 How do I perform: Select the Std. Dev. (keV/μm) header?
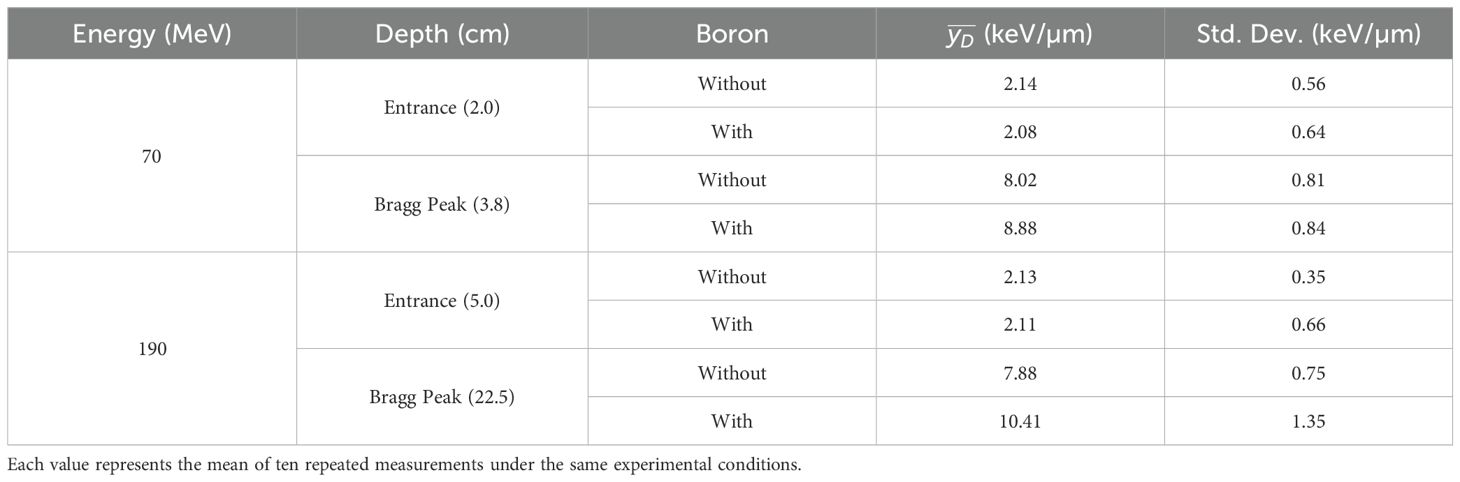[x=1308, y=34]
